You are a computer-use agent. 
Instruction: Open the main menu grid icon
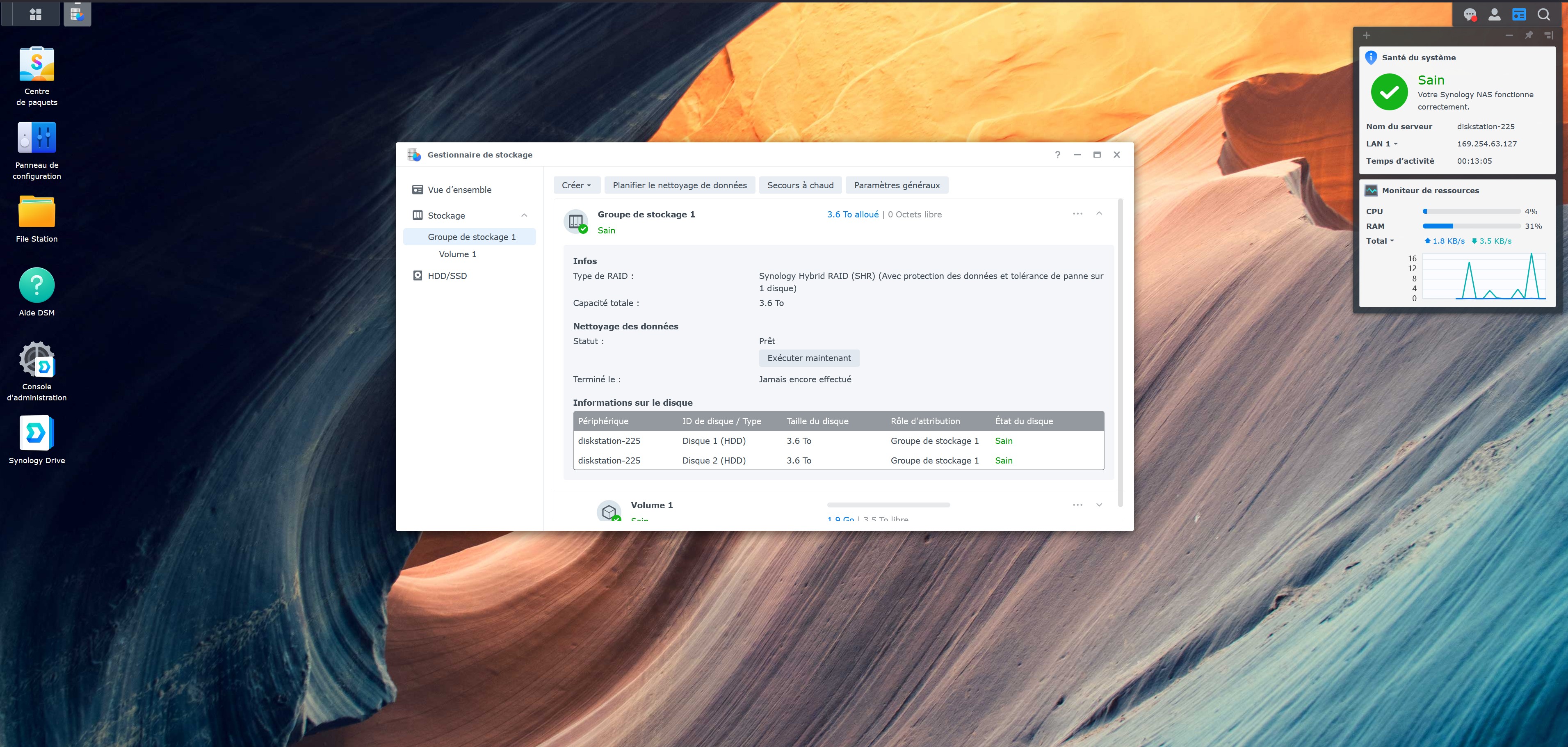point(35,14)
